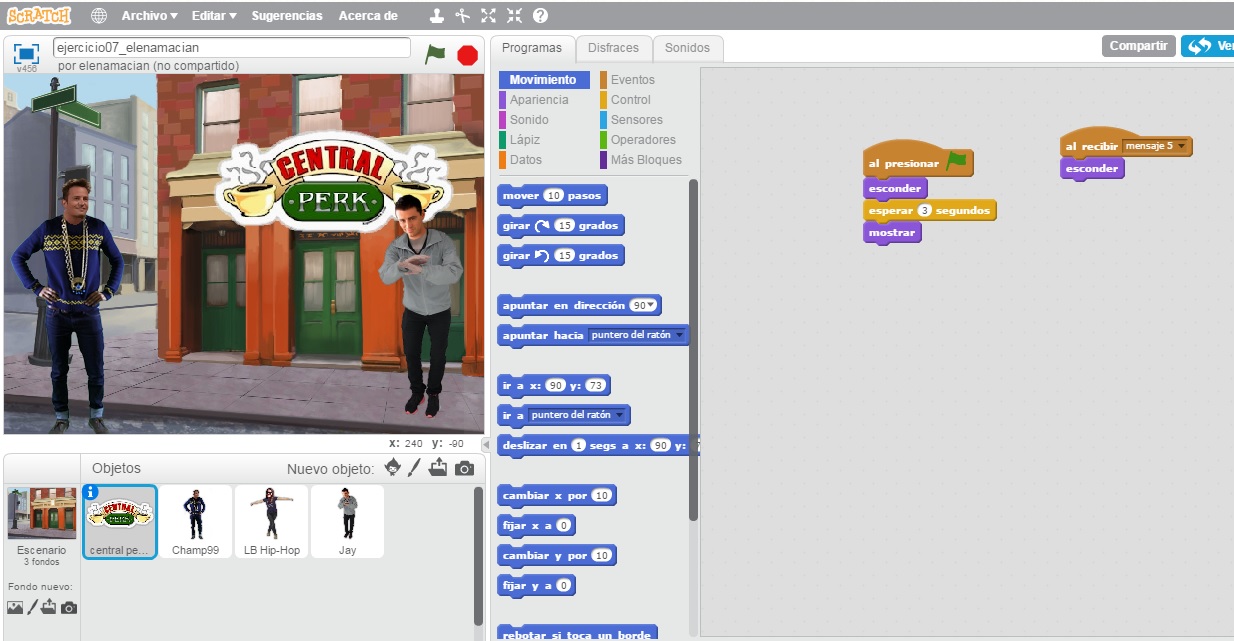This screenshot has height=641, width=1234.
Task: Switch to Sonidos tab
Action: [x=687, y=48]
